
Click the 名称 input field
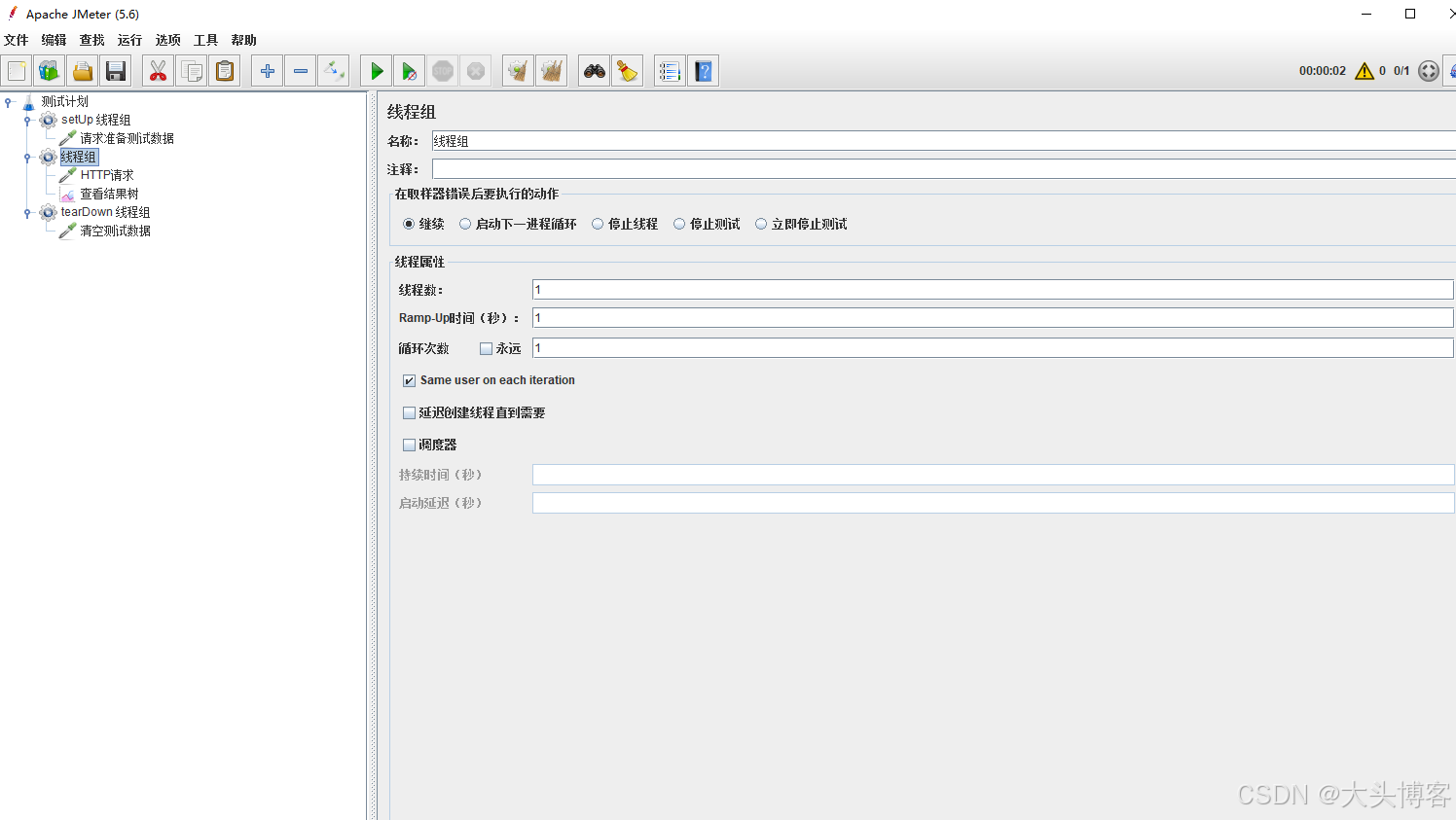click(x=943, y=141)
